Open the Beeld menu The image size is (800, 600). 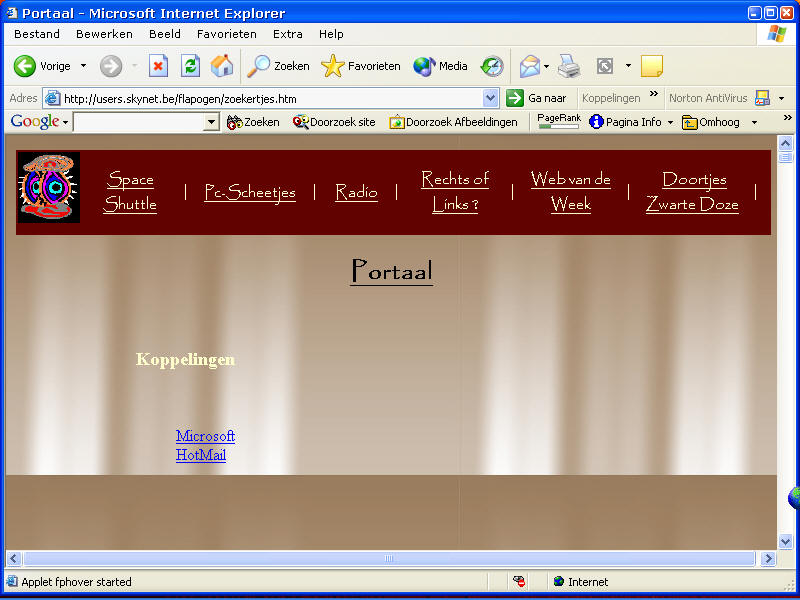[164, 34]
